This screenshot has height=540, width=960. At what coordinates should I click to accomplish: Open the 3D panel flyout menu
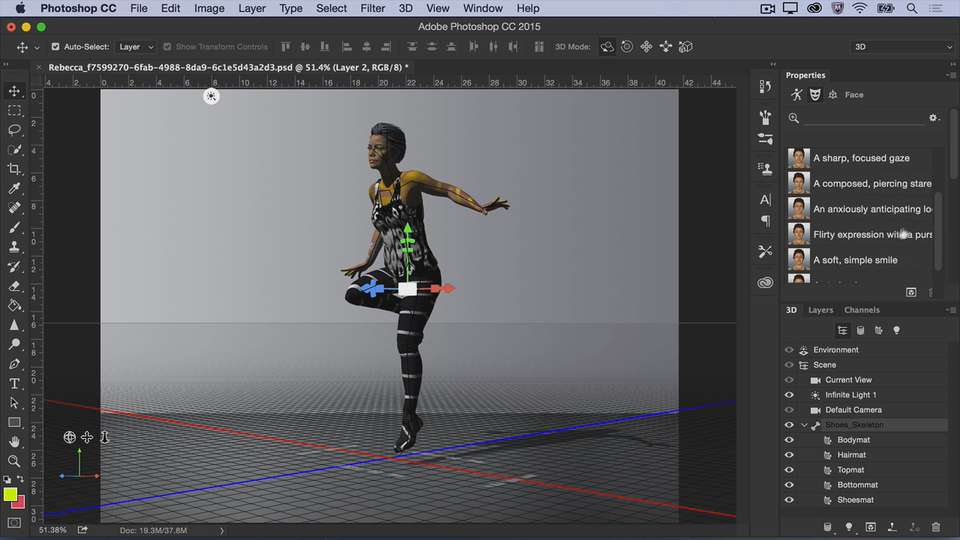950,310
